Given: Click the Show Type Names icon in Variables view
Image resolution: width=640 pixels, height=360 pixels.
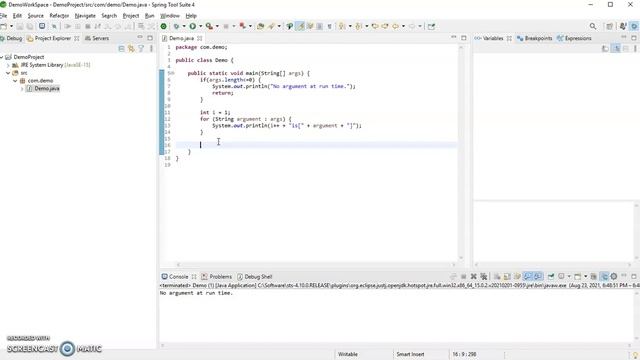Looking at the screenshot, I should [x=605, y=49].
